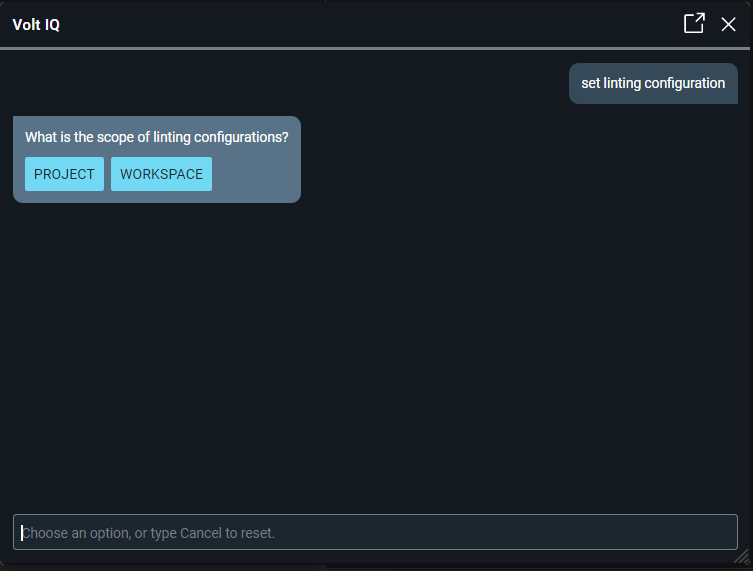The width and height of the screenshot is (753, 571).
Task: Pick the PROJECT quick-reply chip
Action: [x=64, y=174]
